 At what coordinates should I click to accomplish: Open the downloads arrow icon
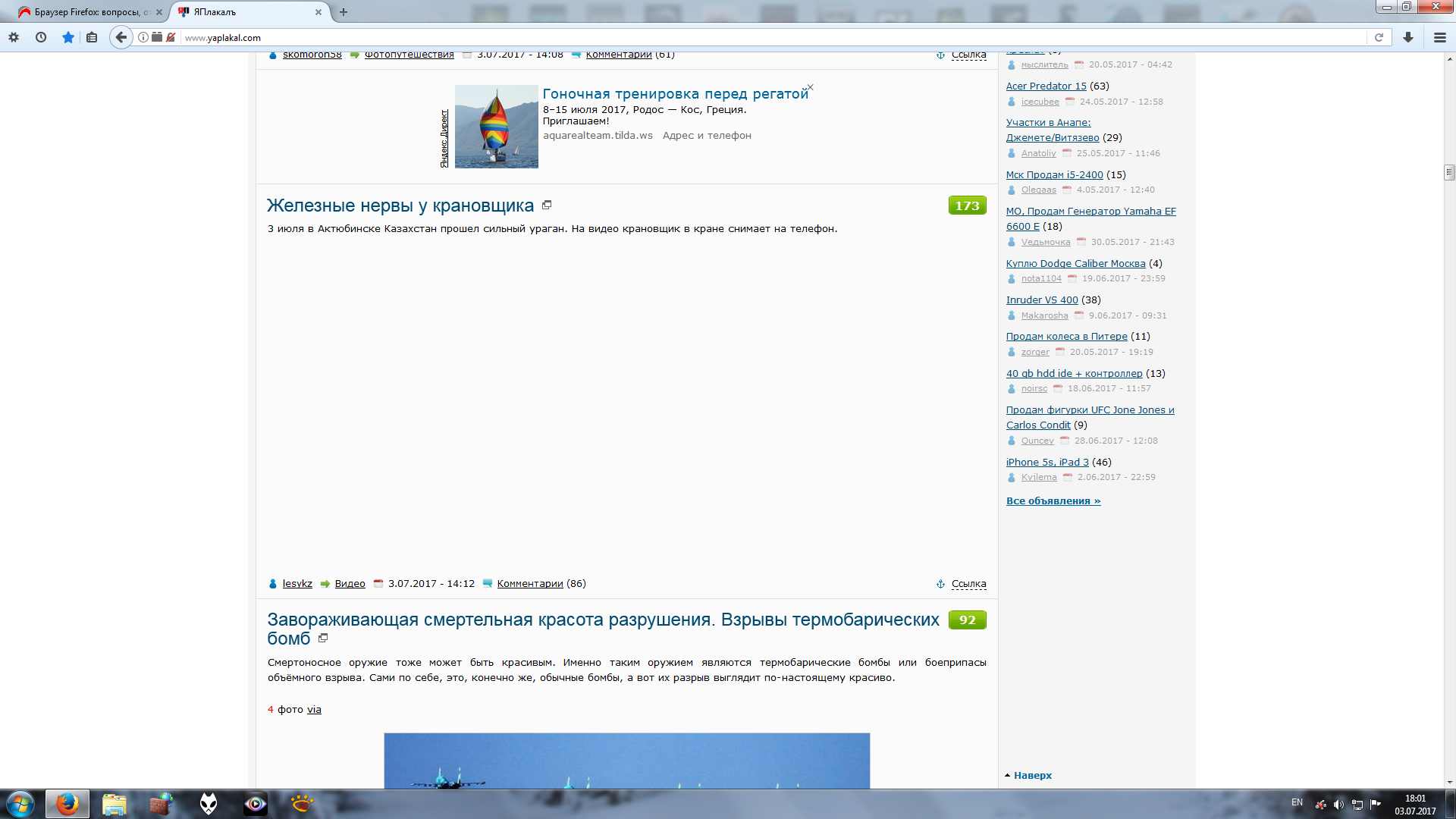1408,37
